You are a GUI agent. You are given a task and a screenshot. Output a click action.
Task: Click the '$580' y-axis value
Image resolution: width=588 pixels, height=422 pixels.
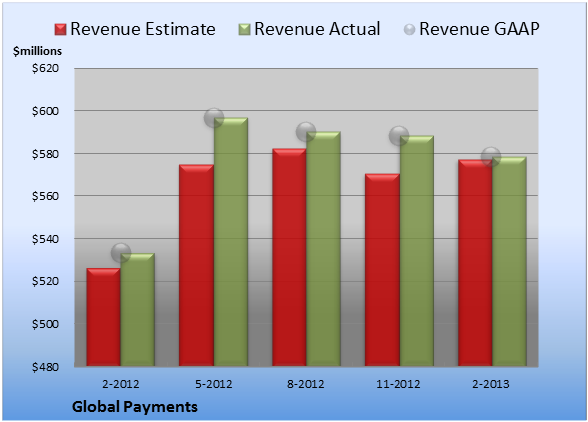(x=45, y=154)
